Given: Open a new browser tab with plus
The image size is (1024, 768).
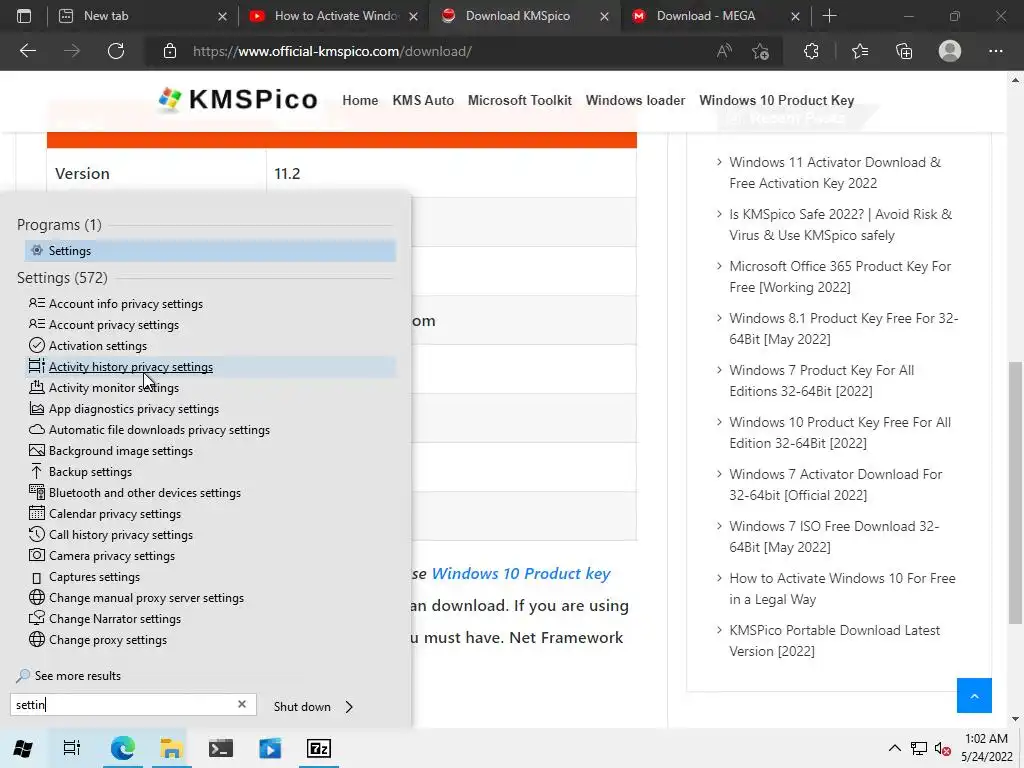Looking at the screenshot, I should (x=829, y=16).
